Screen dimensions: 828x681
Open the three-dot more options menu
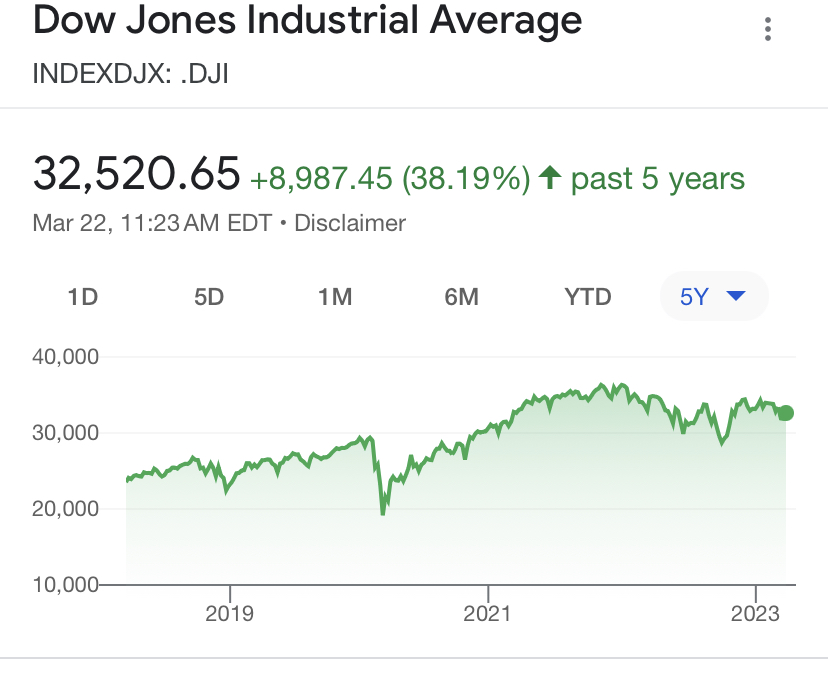768,29
